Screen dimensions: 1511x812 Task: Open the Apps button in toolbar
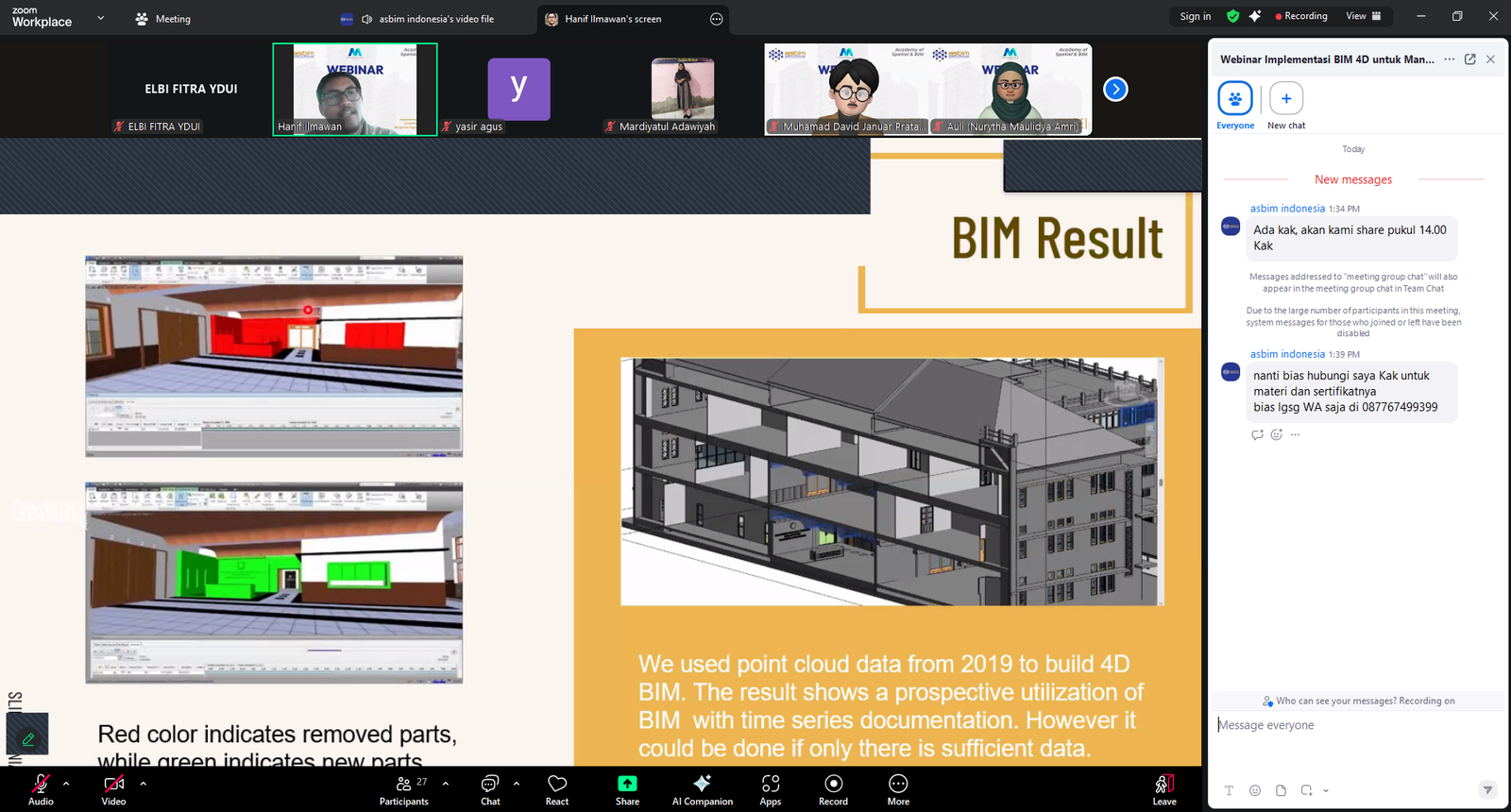(x=771, y=788)
